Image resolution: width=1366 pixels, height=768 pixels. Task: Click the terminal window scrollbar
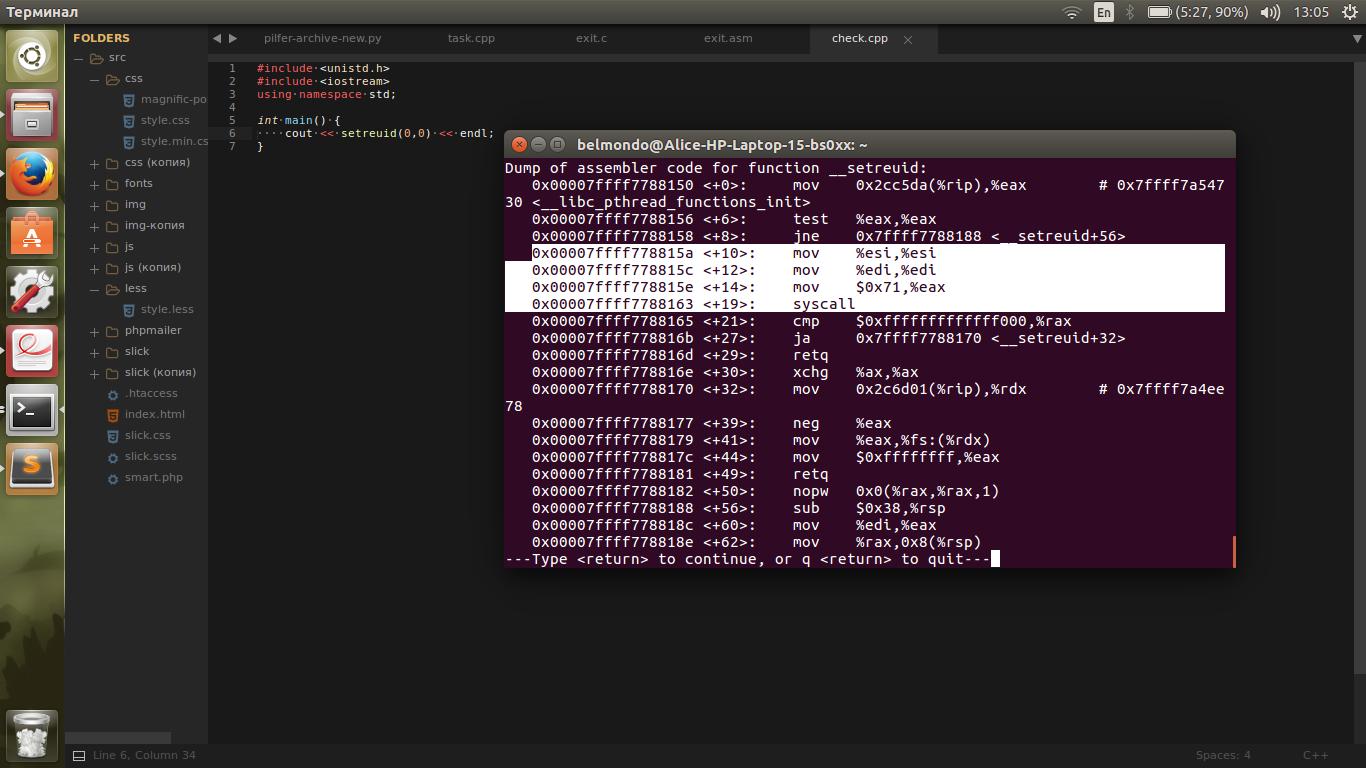pyautogui.click(x=1233, y=551)
